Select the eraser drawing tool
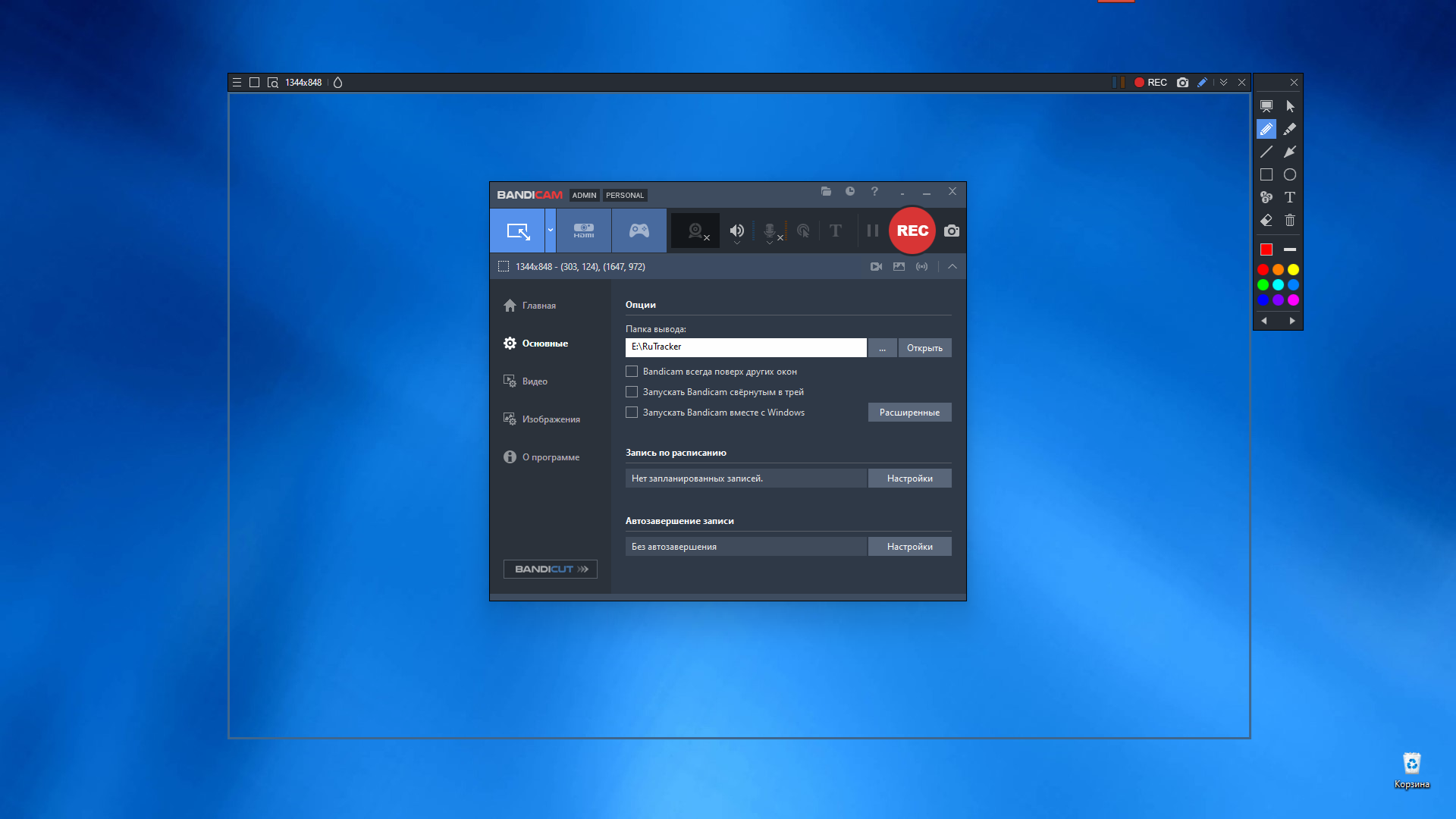 (1266, 220)
